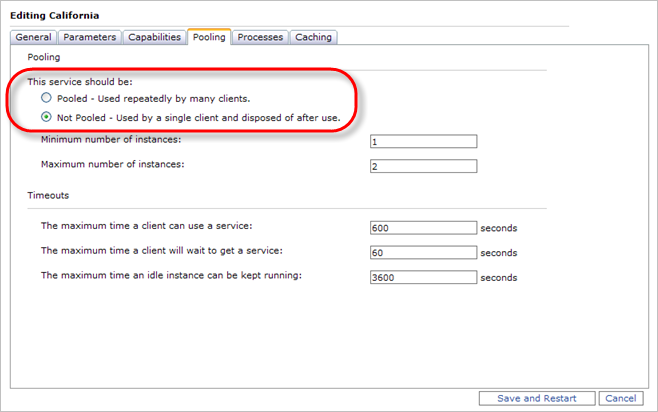658x412 pixels.
Task: Focus the client wait time field showing 60
Action: 423,253
